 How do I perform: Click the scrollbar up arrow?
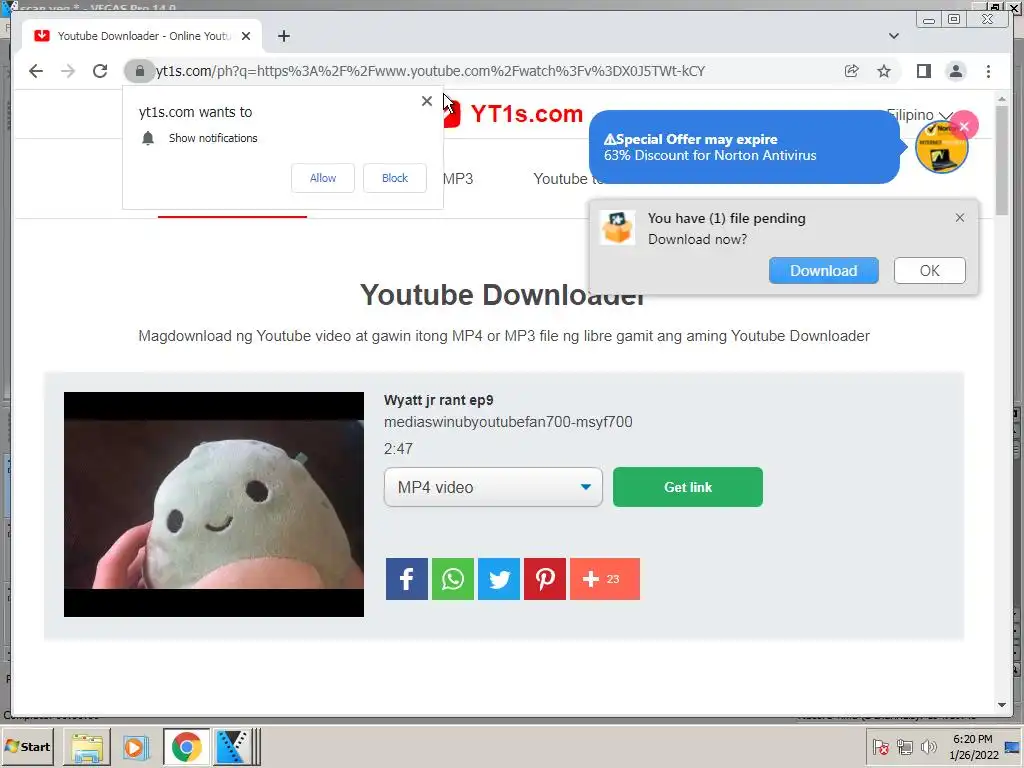pyautogui.click(x=1002, y=99)
